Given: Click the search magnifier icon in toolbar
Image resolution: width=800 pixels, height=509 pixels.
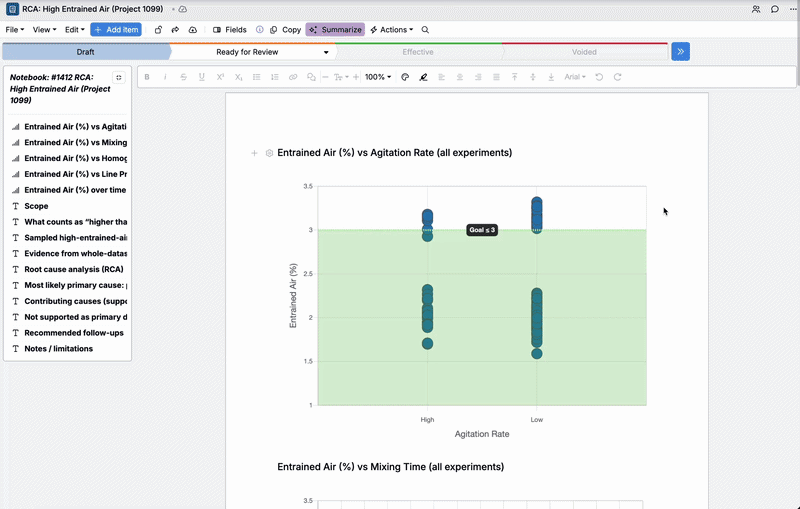Looking at the screenshot, I should [425, 30].
